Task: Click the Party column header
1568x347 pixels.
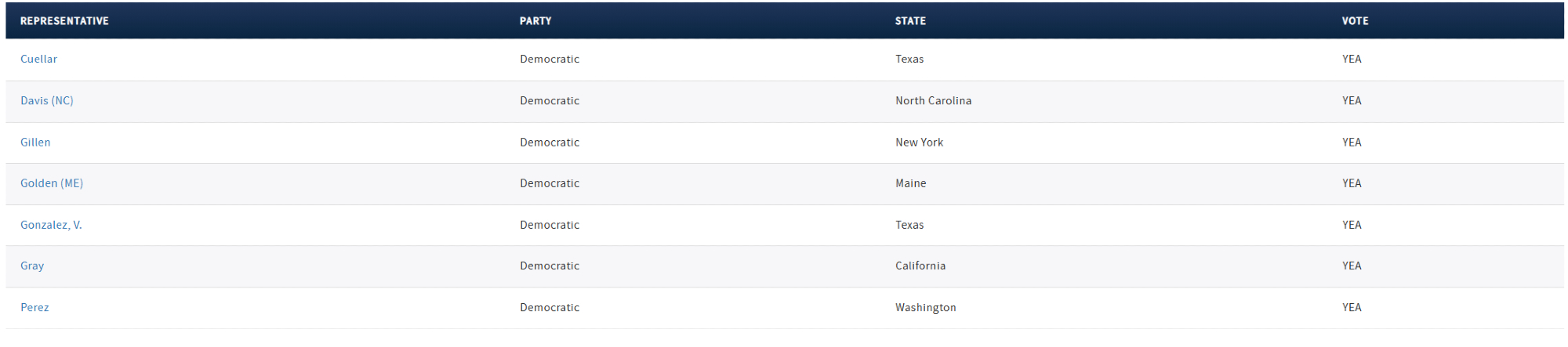Action: 535,21
